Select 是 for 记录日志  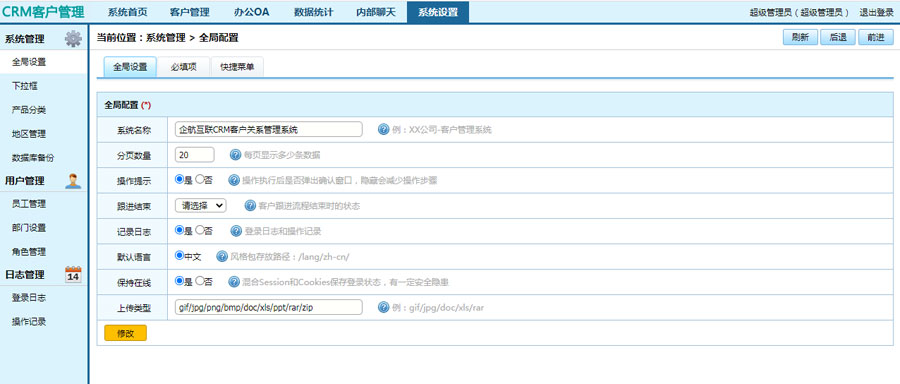pos(179,230)
